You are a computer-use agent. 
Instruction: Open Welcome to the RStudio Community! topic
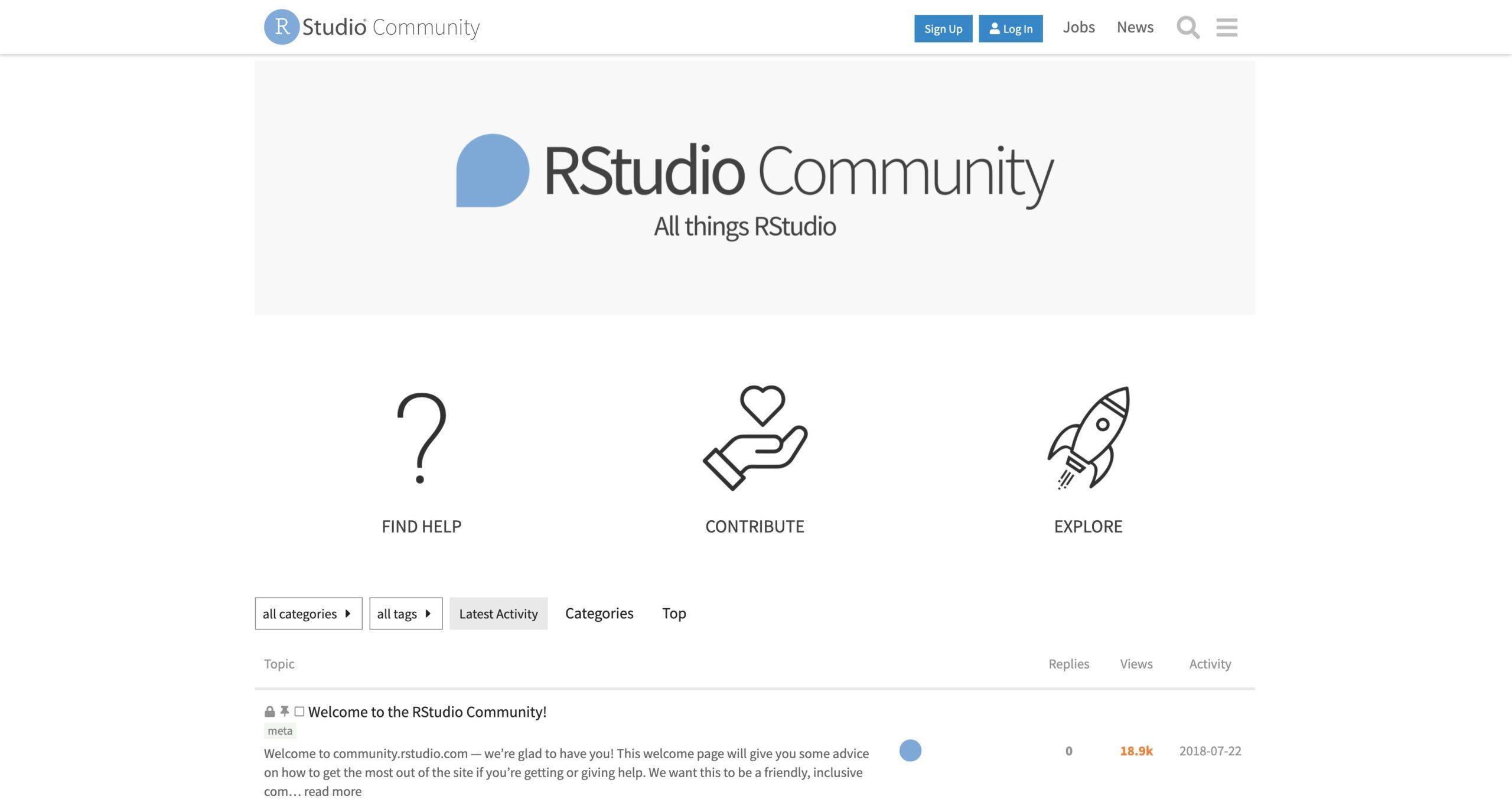tap(427, 712)
